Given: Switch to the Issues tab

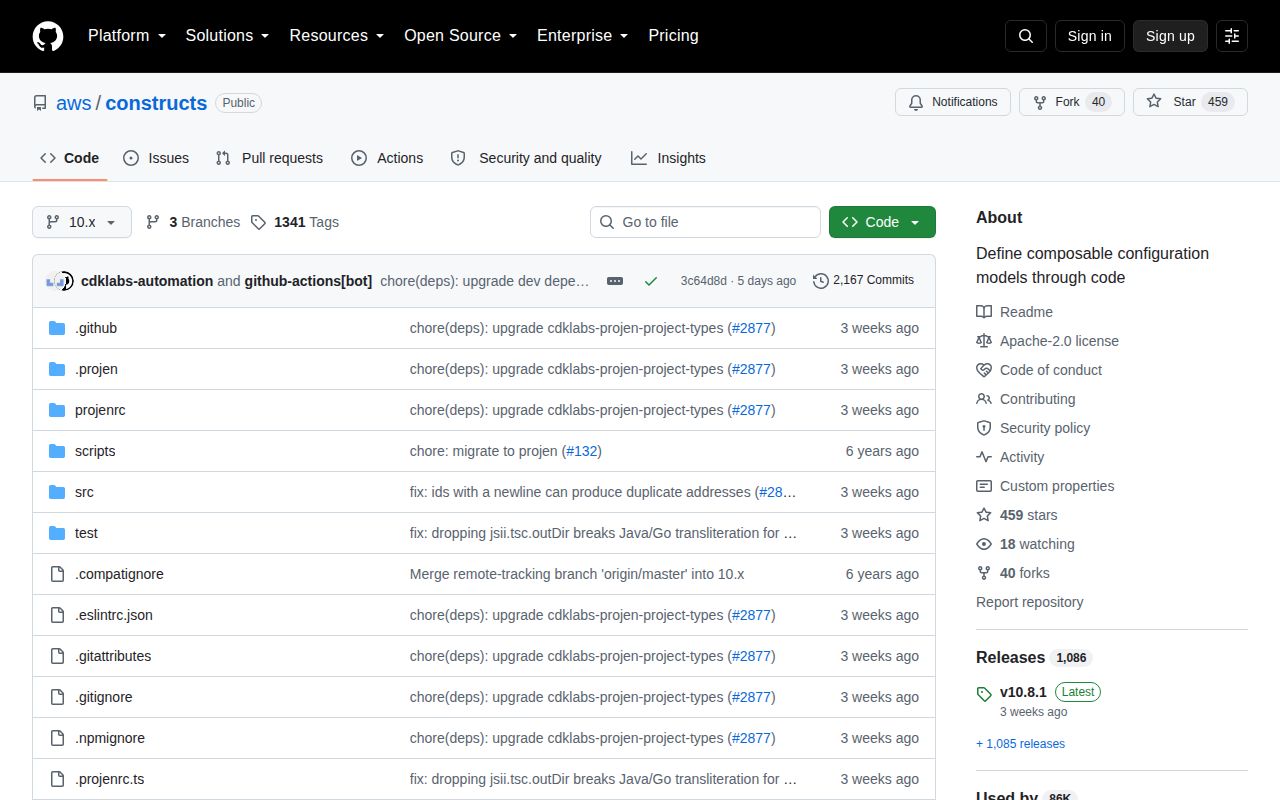Looking at the screenshot, I should coord(156,158).
